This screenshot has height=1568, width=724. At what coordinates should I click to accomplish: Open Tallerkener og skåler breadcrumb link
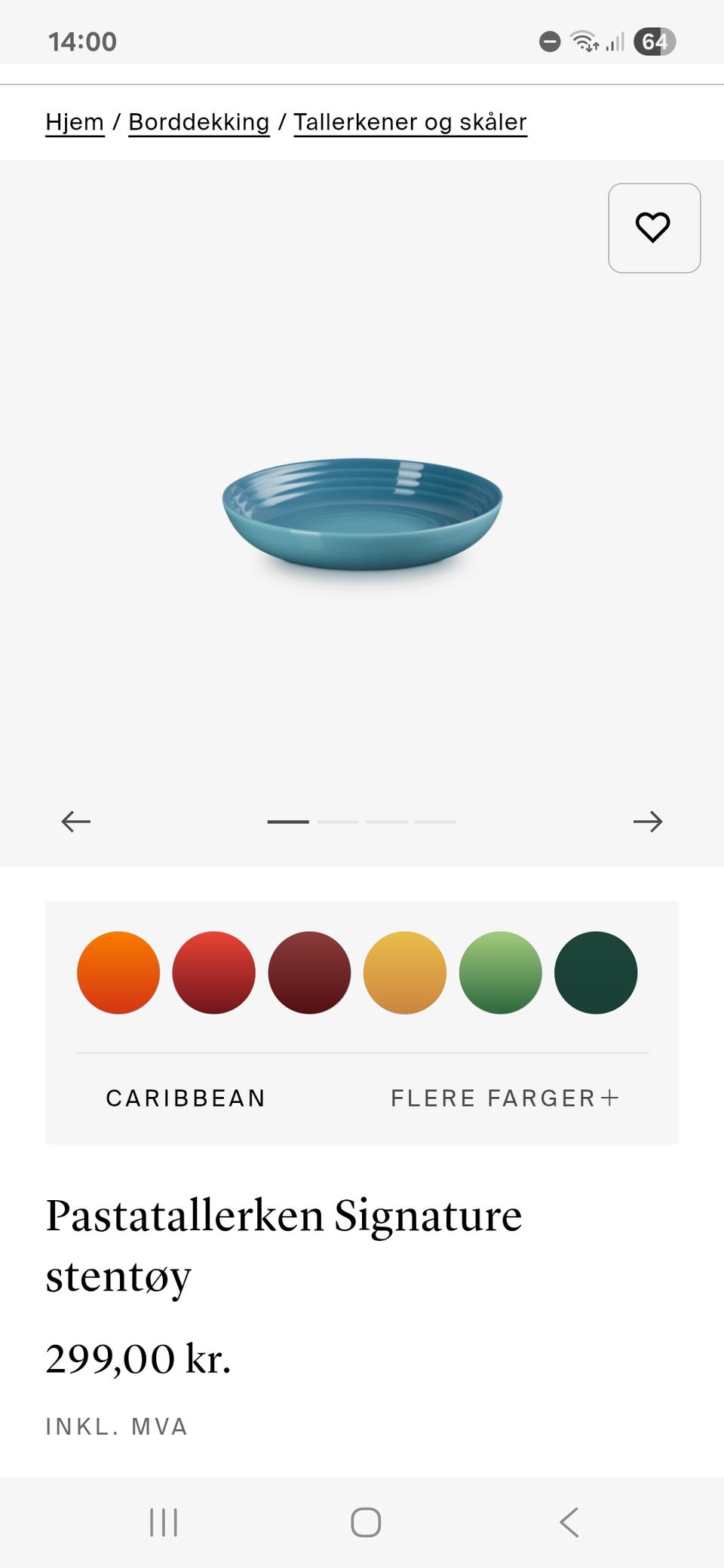410,122
